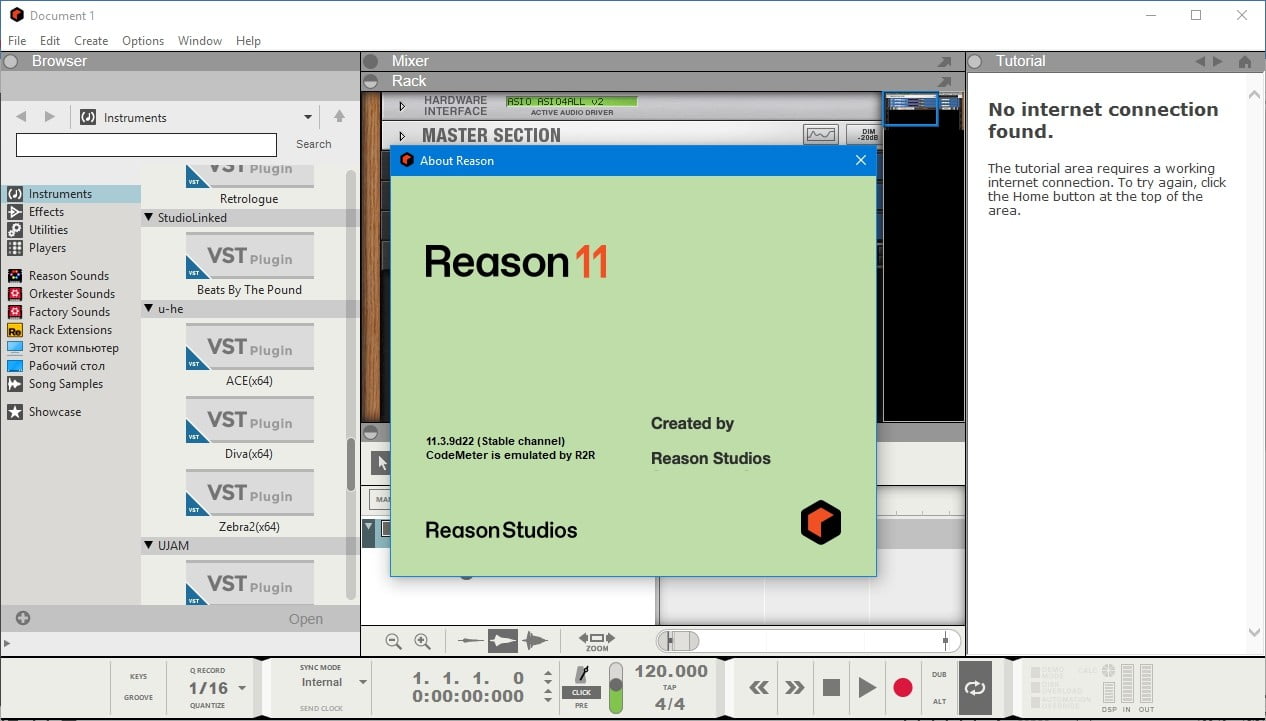This screenshot has width=1266, height=721.
Task: Select Instruments in the browser sidebar
Action: [71, 194]
